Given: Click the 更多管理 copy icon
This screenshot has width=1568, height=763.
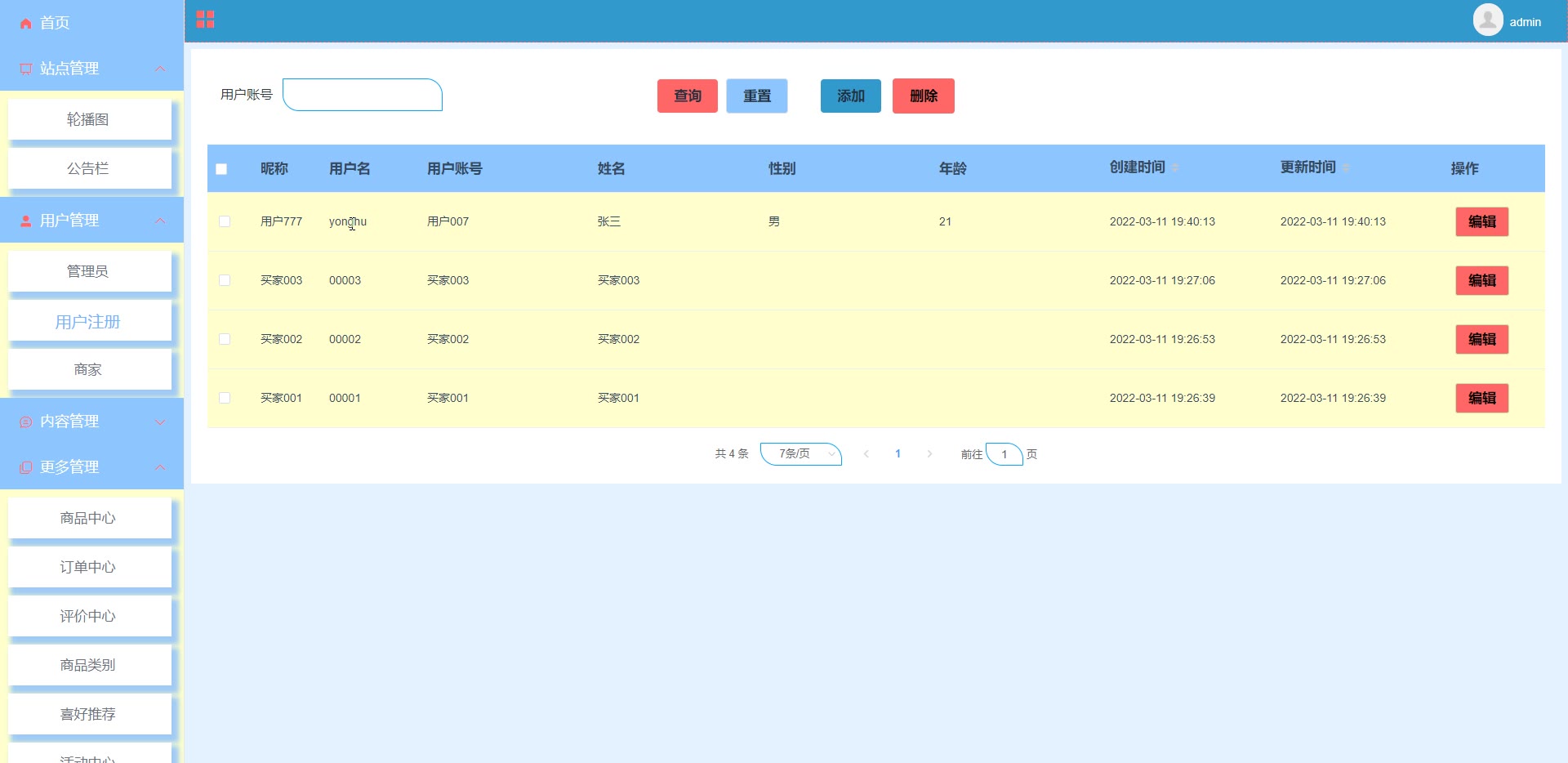Looking at the screenshot, I should 25,468.
